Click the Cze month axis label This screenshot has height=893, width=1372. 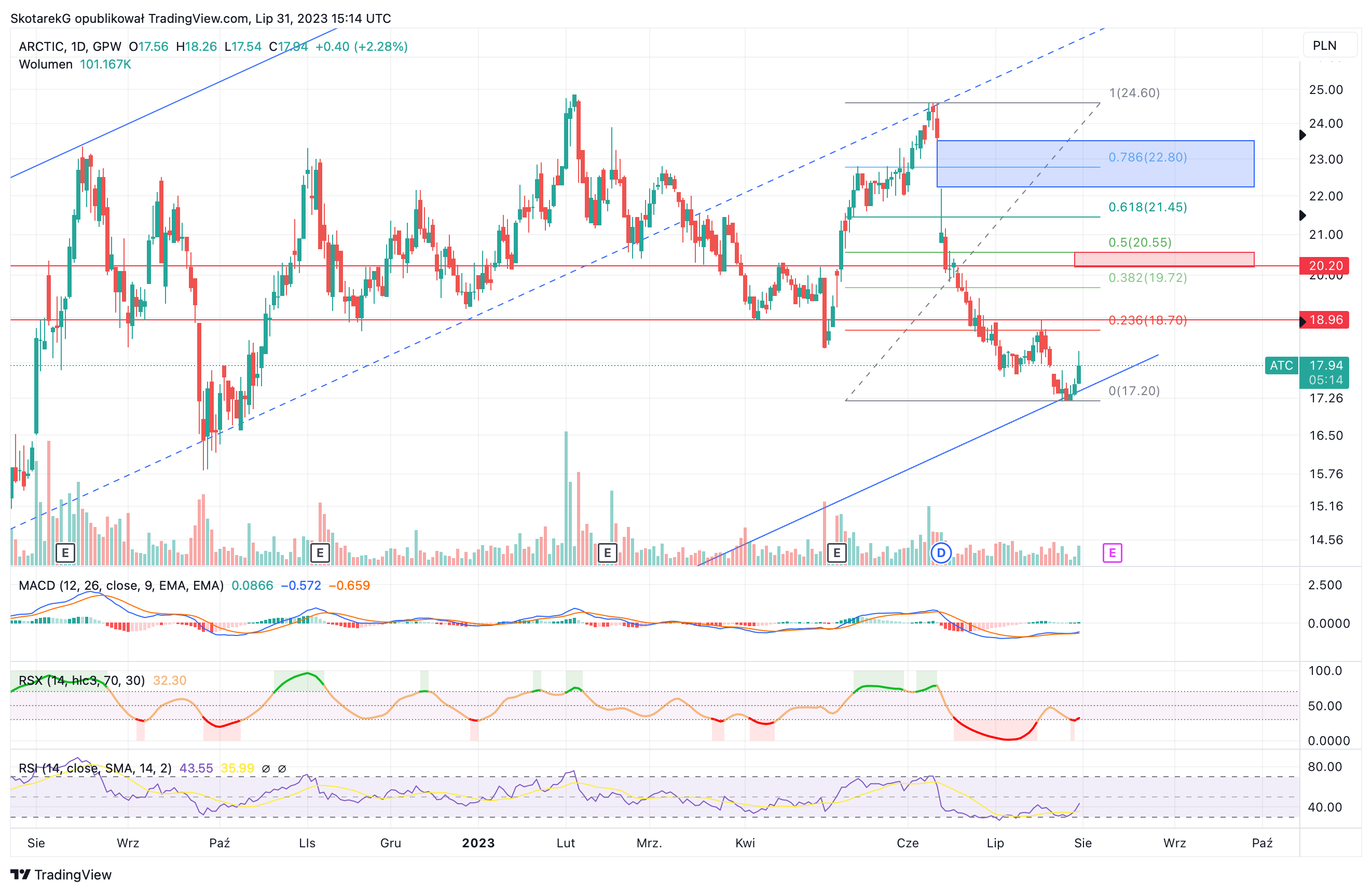click(908, 843)
